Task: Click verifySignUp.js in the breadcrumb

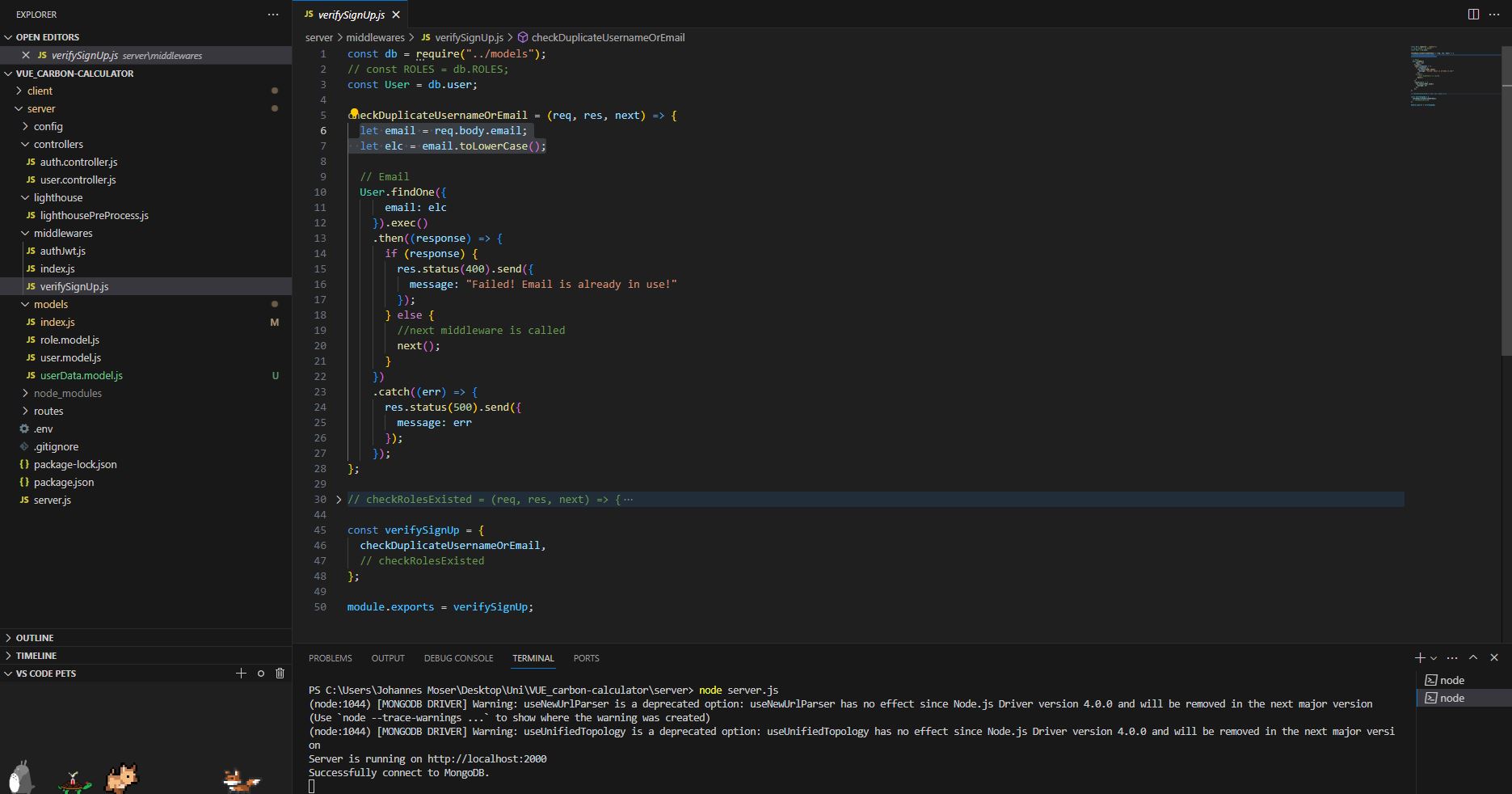Action: point(462,37)
